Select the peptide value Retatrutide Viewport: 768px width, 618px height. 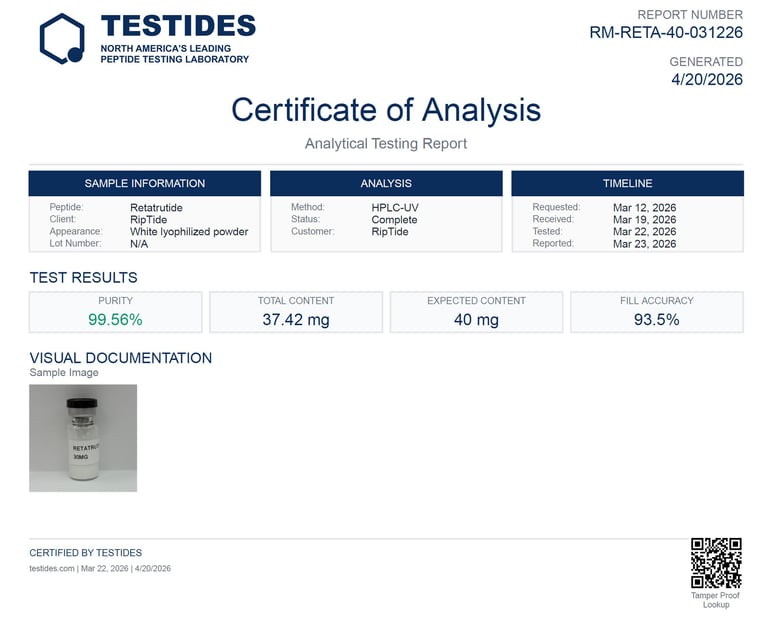tap(156, 208)
